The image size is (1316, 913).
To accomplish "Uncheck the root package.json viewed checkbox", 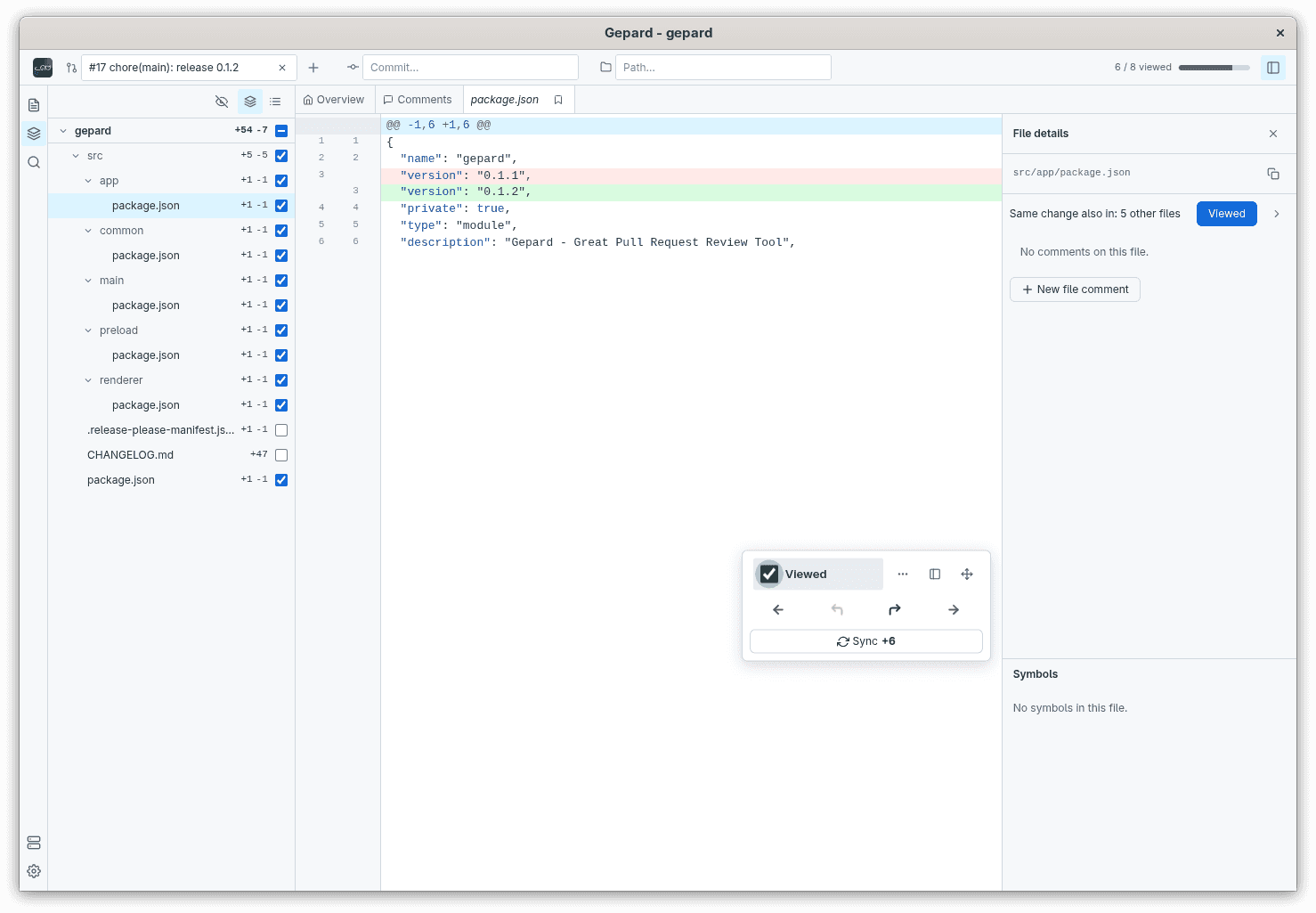I will click(x=281, y=480).
